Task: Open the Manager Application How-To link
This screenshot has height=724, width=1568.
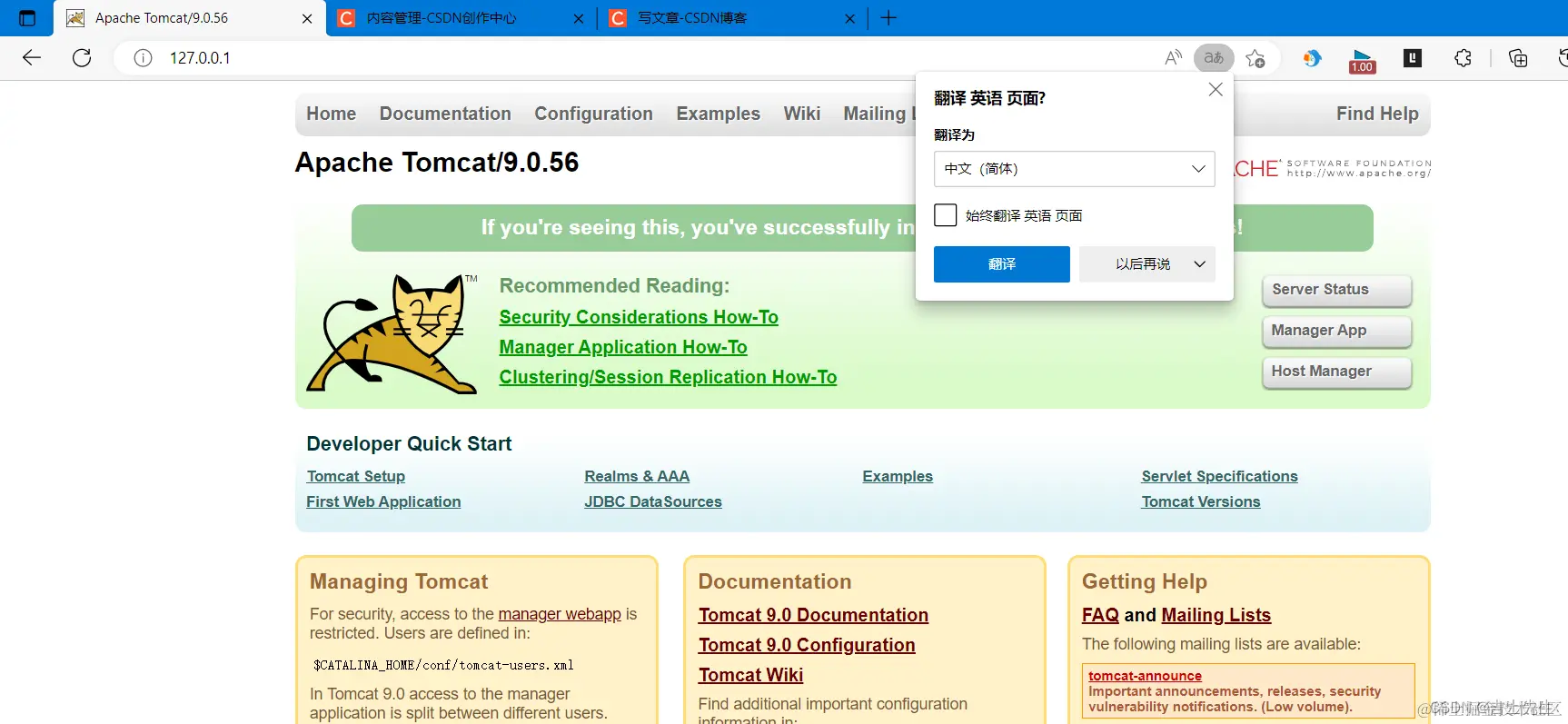Action: click(623, 347)
